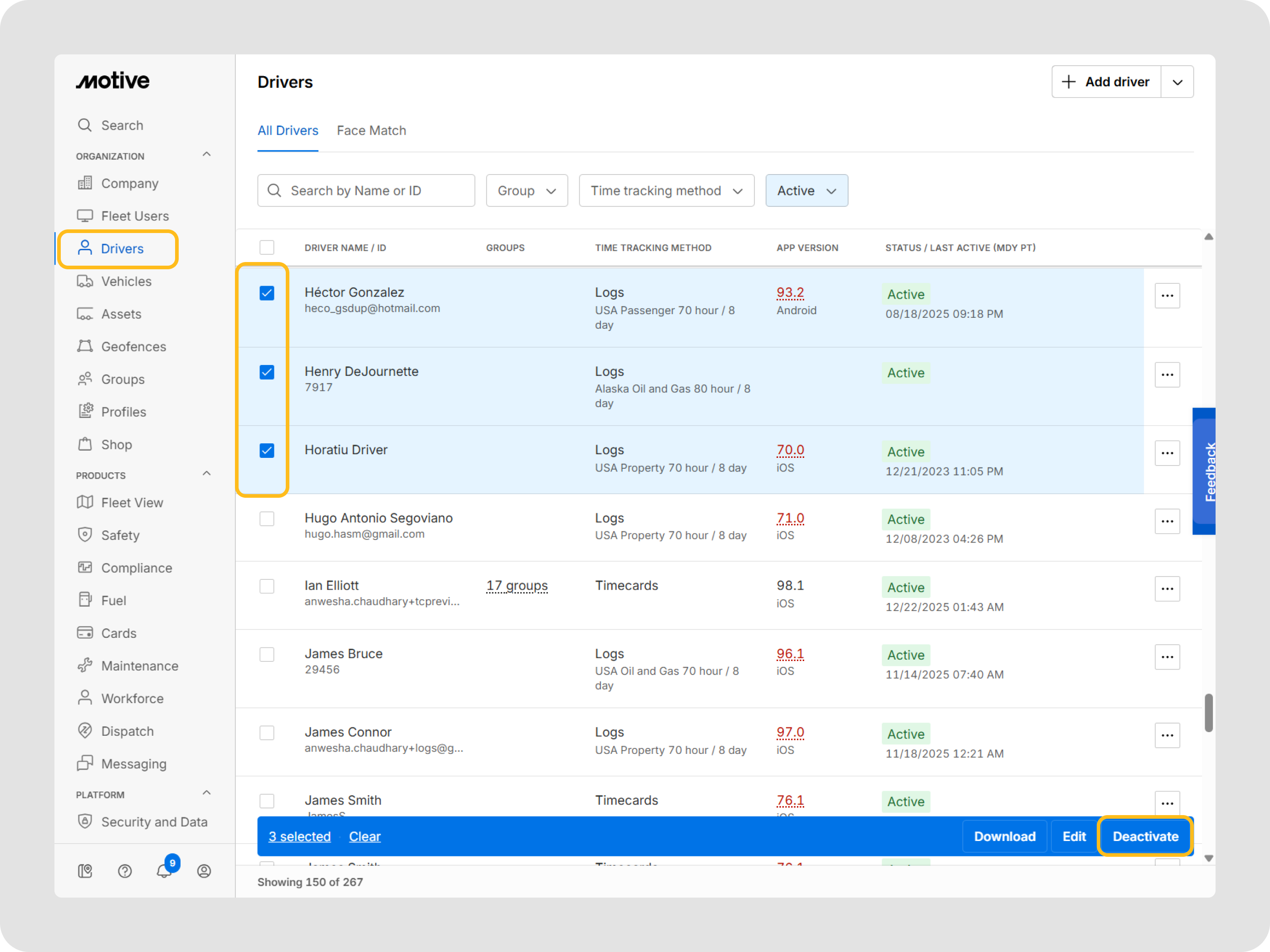Open the Geofences section

tap(134, 347)
